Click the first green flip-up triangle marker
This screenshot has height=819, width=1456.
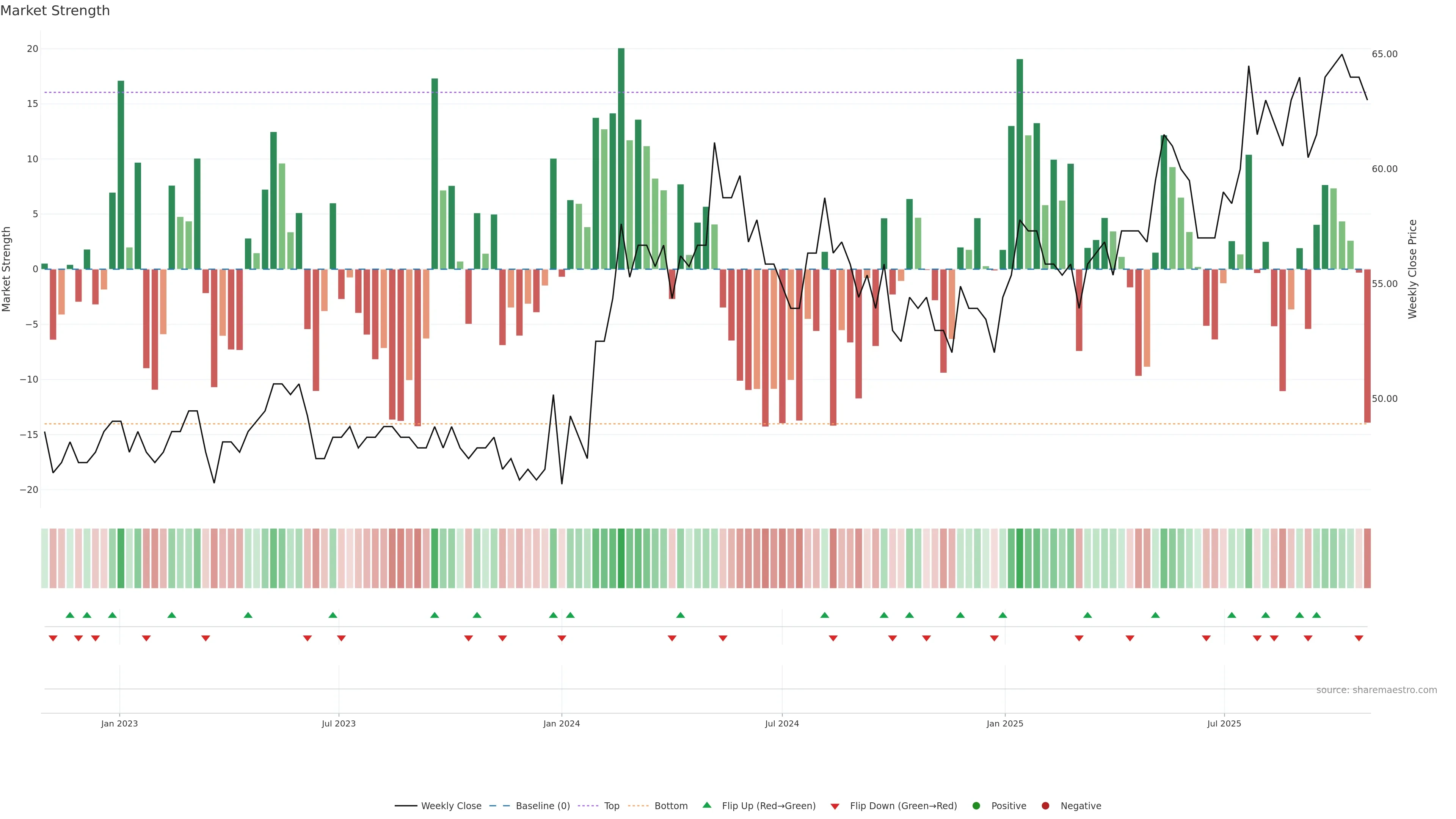click(x=70, y=615)
